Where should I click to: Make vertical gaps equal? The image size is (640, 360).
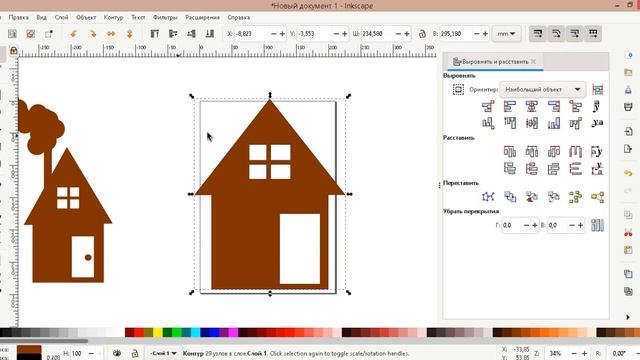point(576,168)
